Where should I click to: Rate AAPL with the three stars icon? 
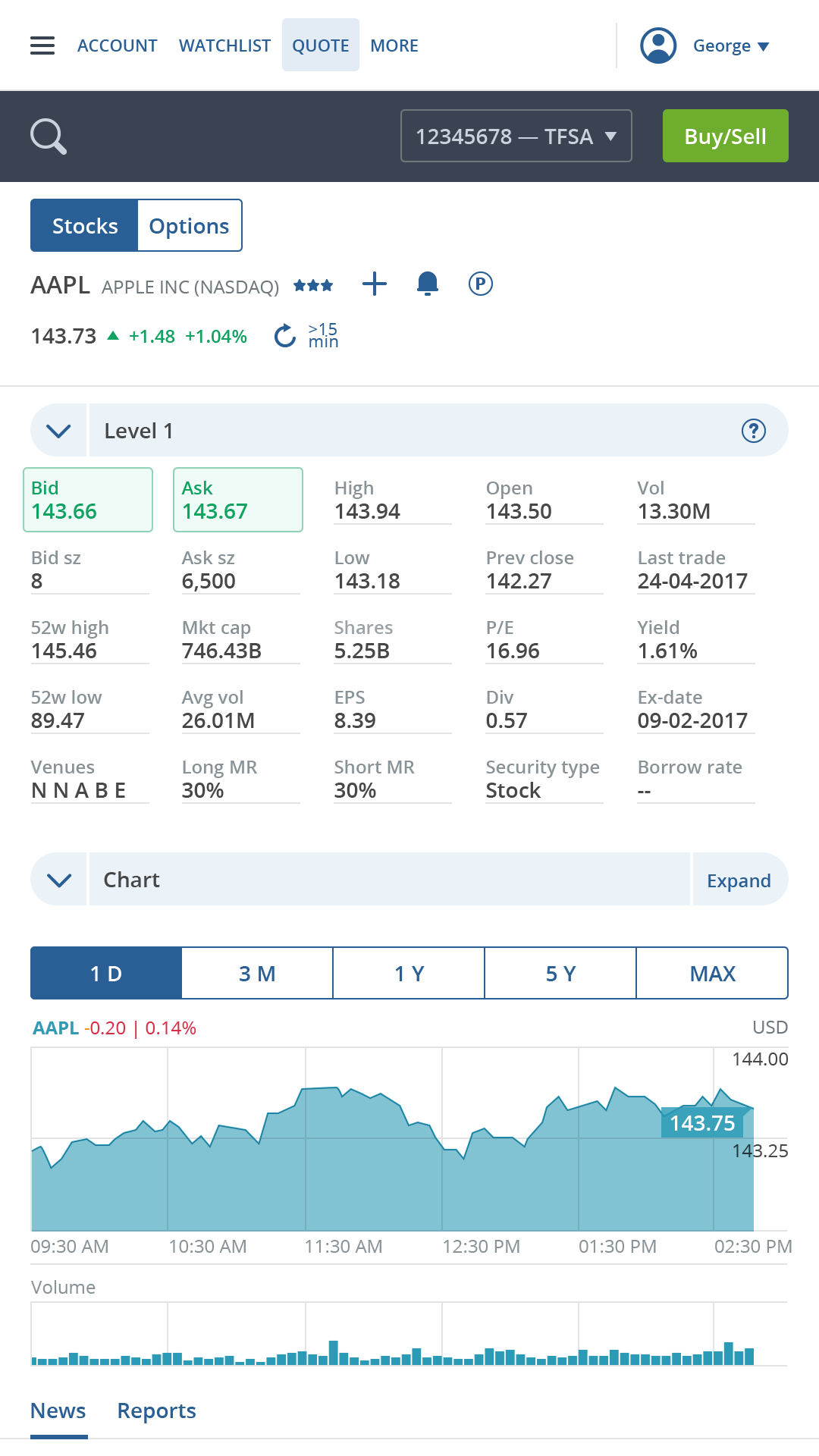coord(313,285)
